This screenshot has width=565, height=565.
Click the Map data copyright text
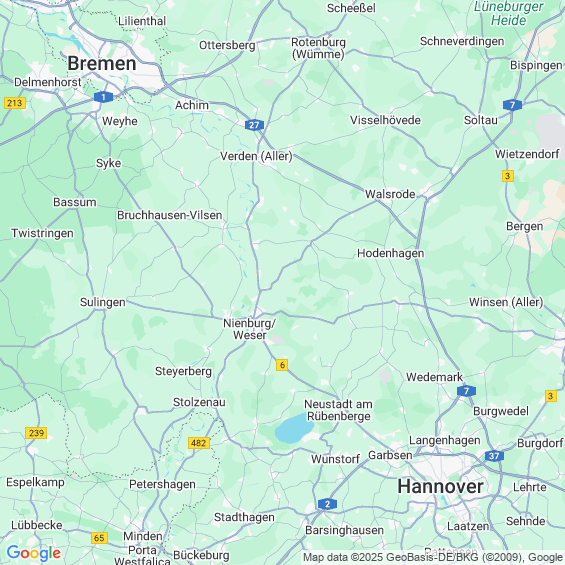click(433, 557)
